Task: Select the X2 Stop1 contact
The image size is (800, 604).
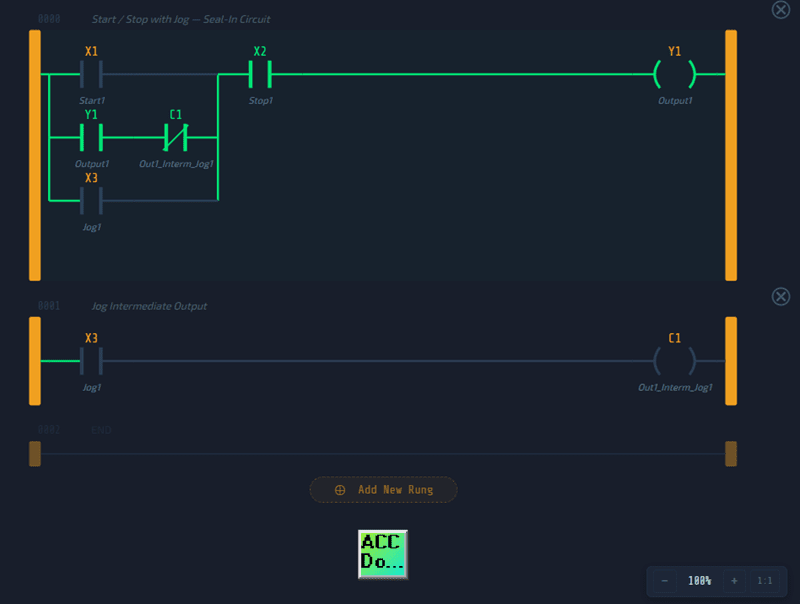Action: 260,74
